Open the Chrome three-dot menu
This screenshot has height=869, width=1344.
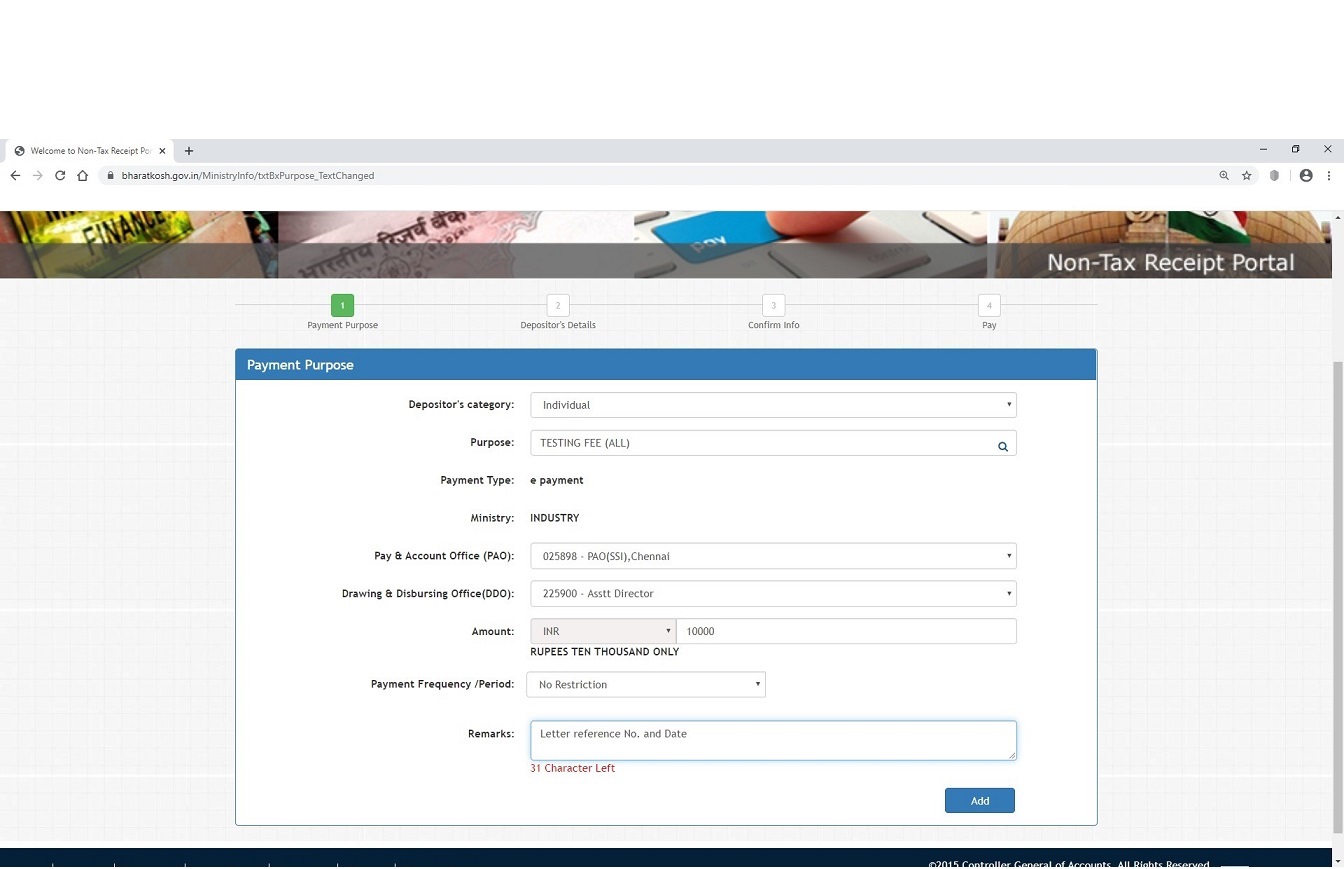coord(1329,176)
